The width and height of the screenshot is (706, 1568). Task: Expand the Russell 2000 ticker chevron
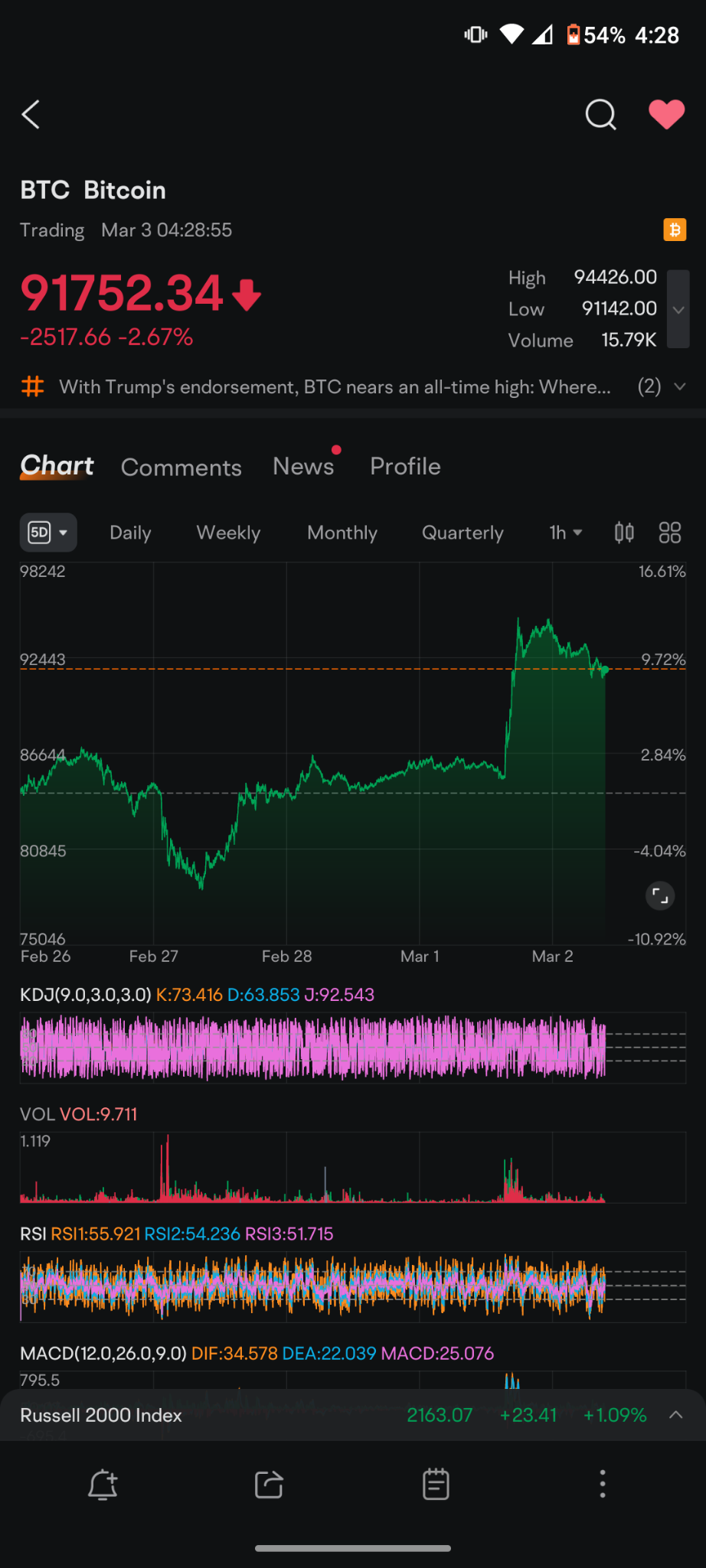[676, 1415]
